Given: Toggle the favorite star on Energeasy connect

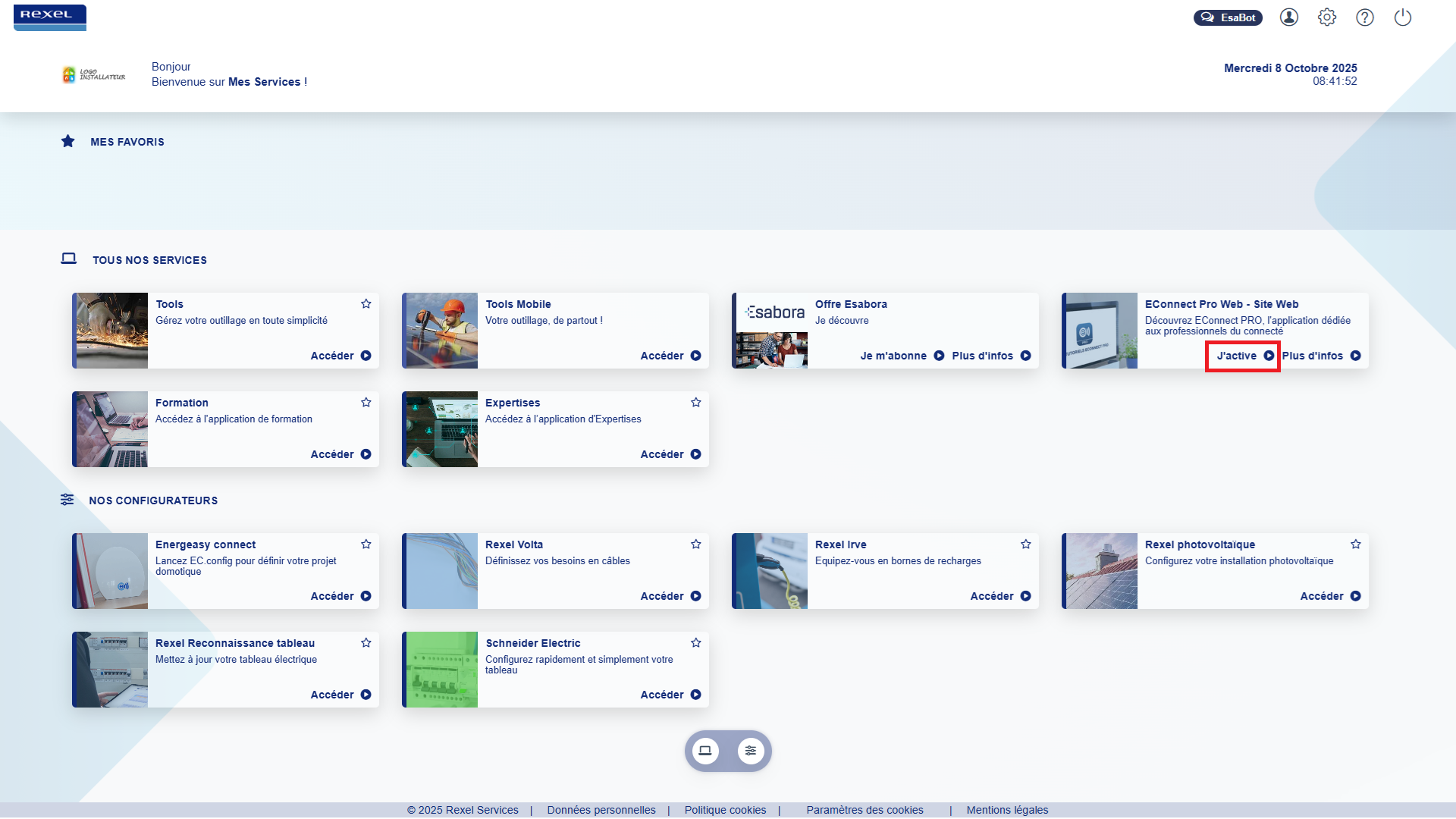Looking at the screenshot, I should pyautogui.click(x=366, y=544).
